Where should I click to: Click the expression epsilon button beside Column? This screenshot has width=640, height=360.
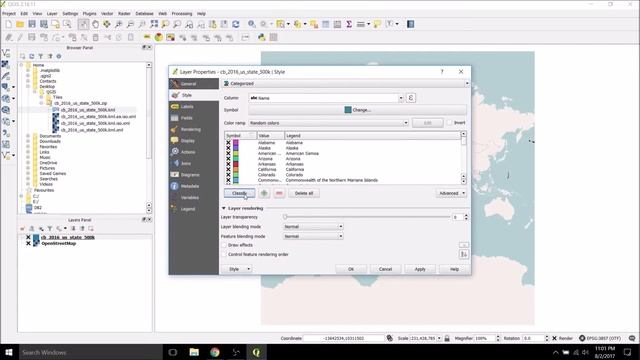click(x=411, y=98)
